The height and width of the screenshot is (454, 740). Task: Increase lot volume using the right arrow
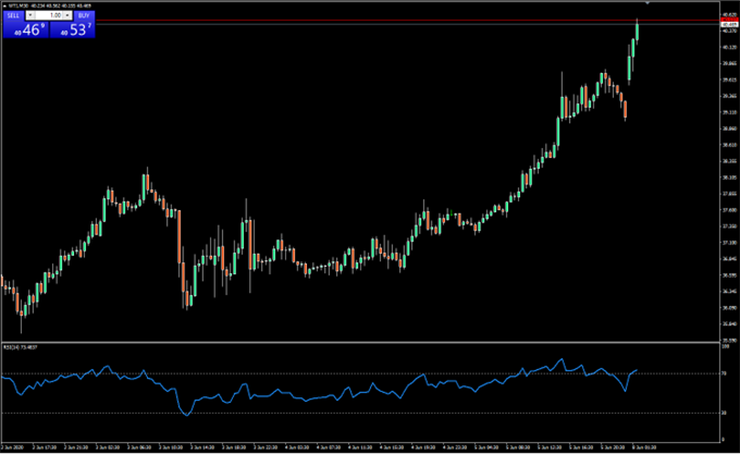[x=65, y=16]
